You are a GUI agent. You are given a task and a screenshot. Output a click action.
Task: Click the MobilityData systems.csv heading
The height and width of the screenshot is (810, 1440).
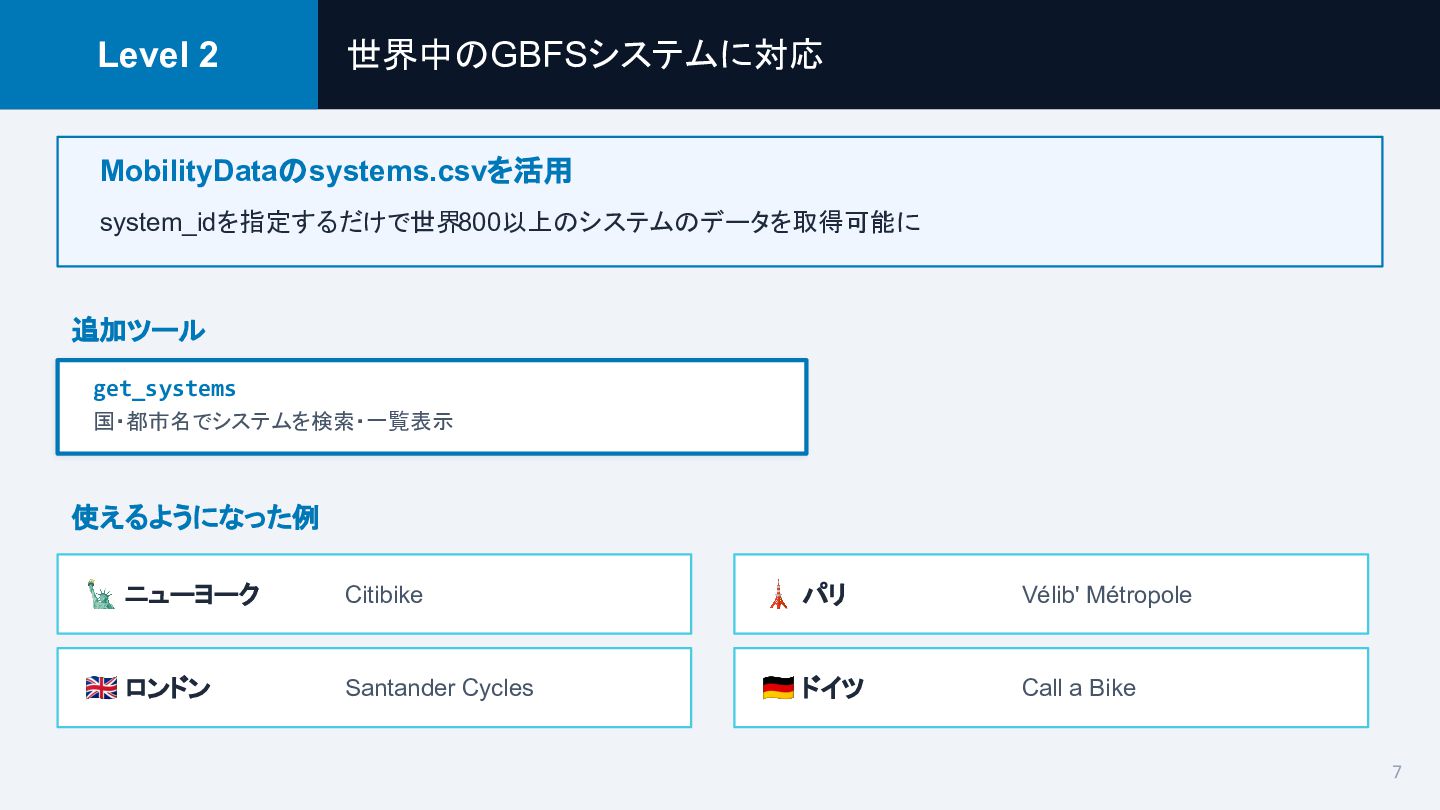336,171
